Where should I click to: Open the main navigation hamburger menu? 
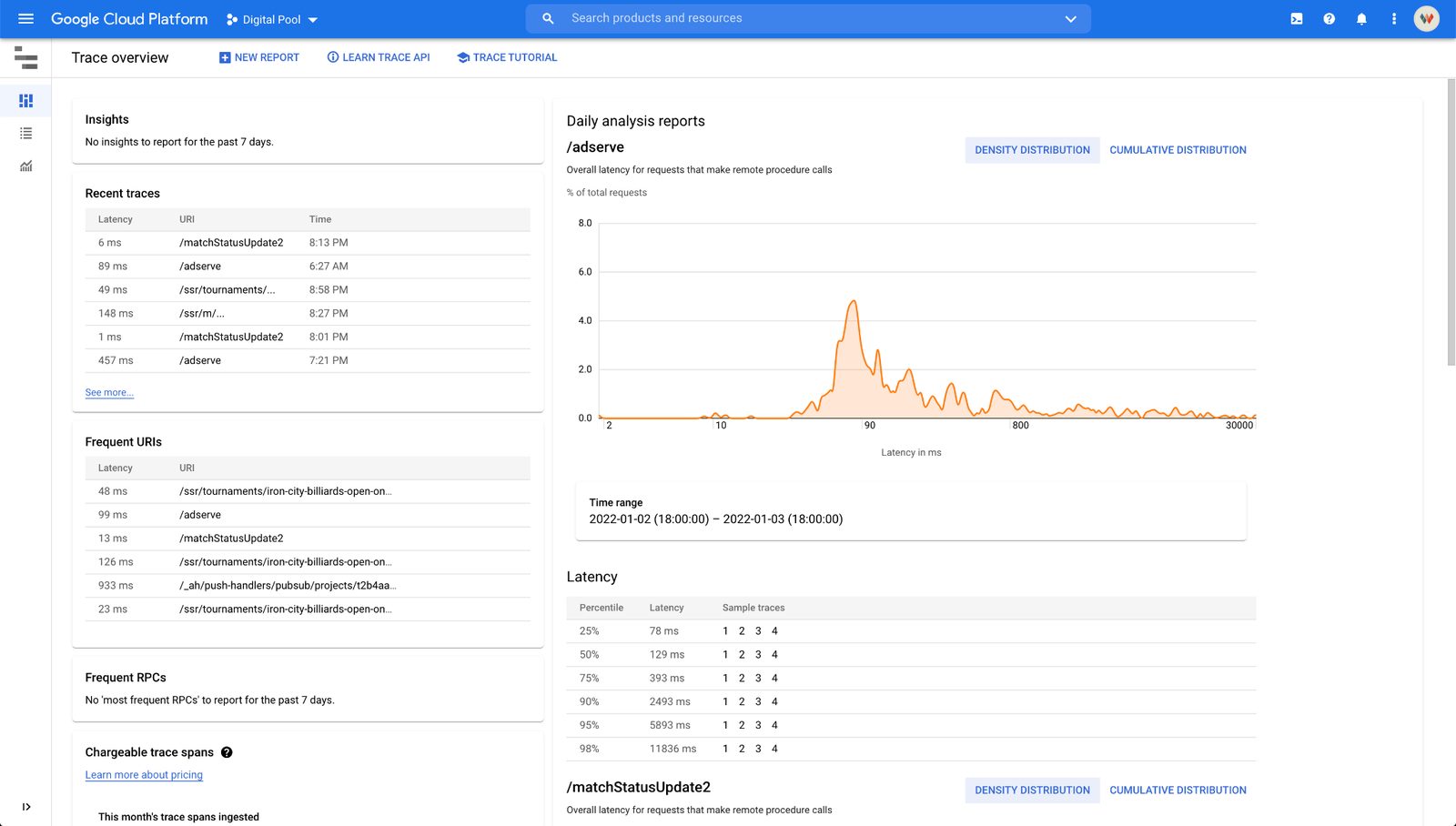point(25,18)
